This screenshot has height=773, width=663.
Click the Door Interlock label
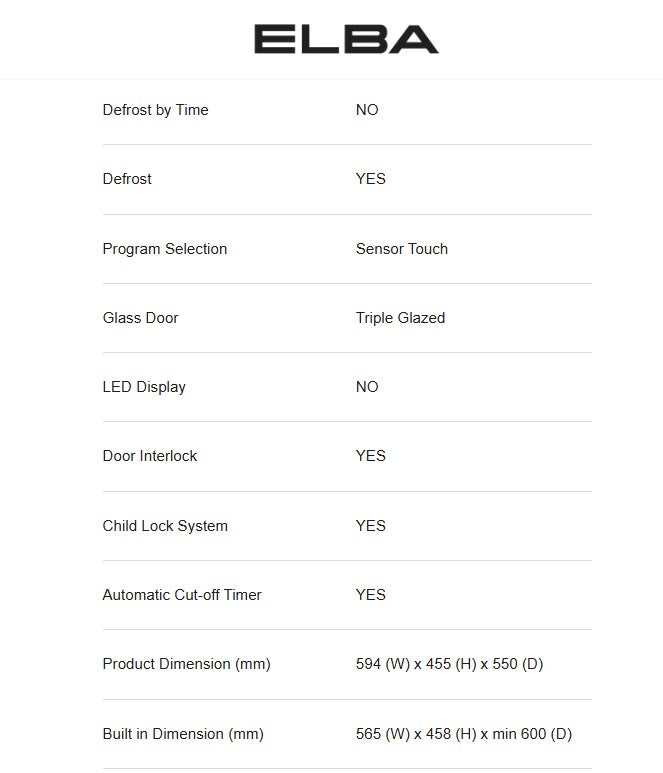click(x=150, y=456)
